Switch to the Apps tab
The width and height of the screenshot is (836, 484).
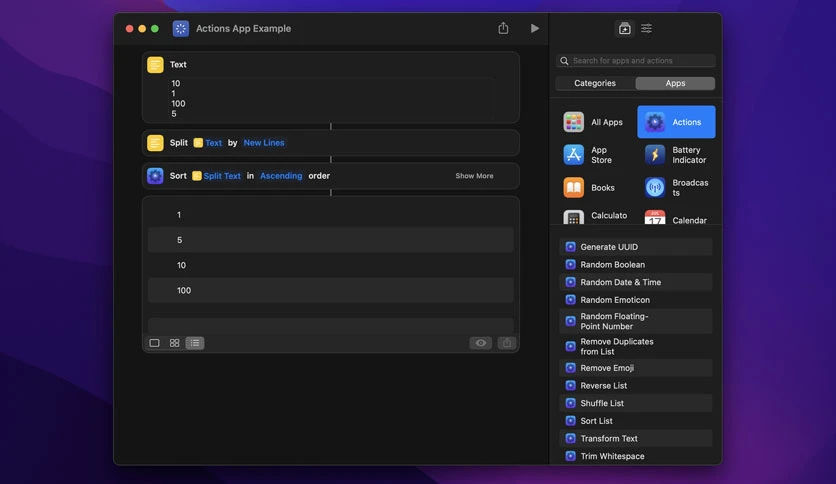[x=675, y=83]
